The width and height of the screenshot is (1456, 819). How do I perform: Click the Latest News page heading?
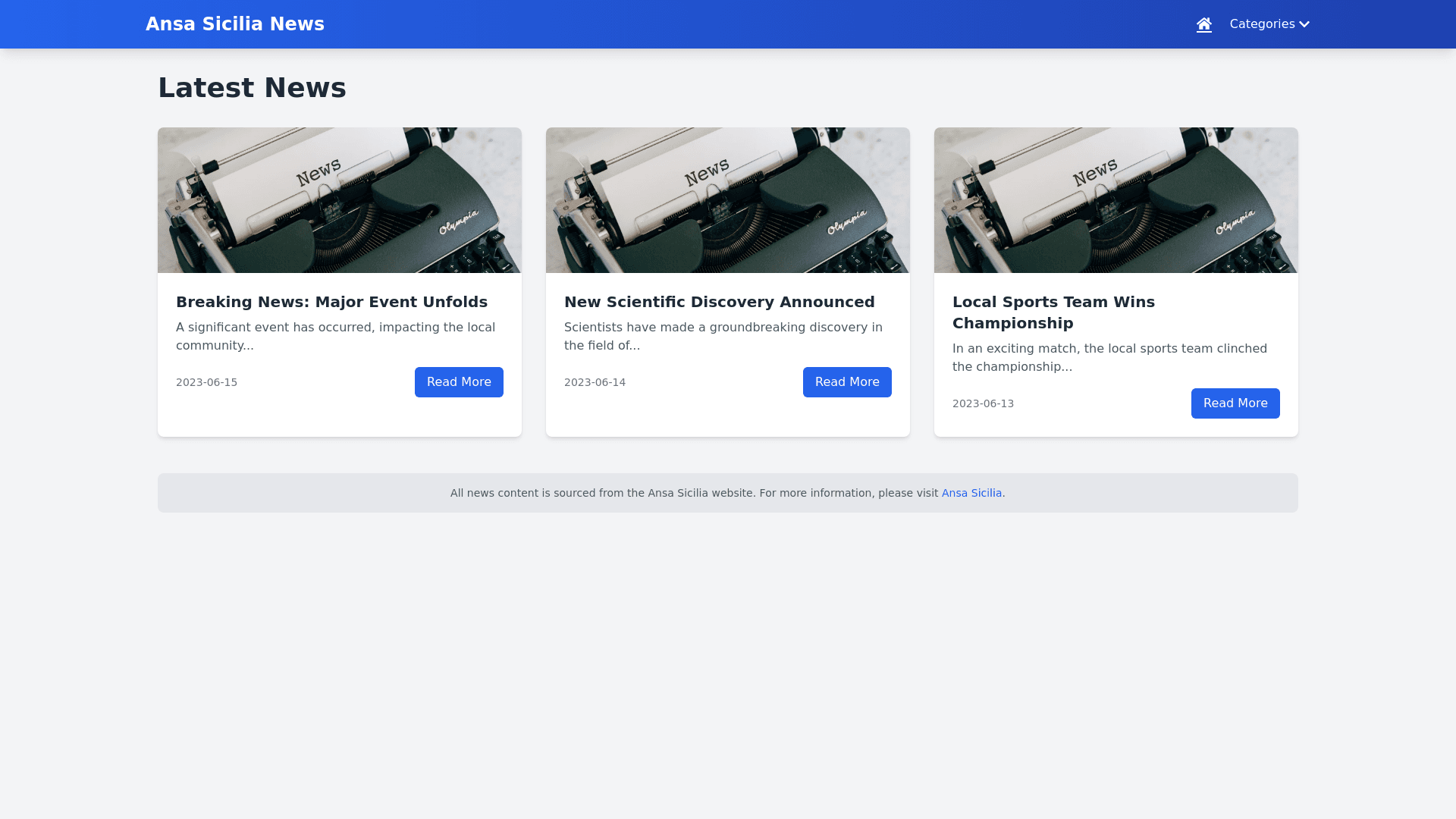point(252,88)
